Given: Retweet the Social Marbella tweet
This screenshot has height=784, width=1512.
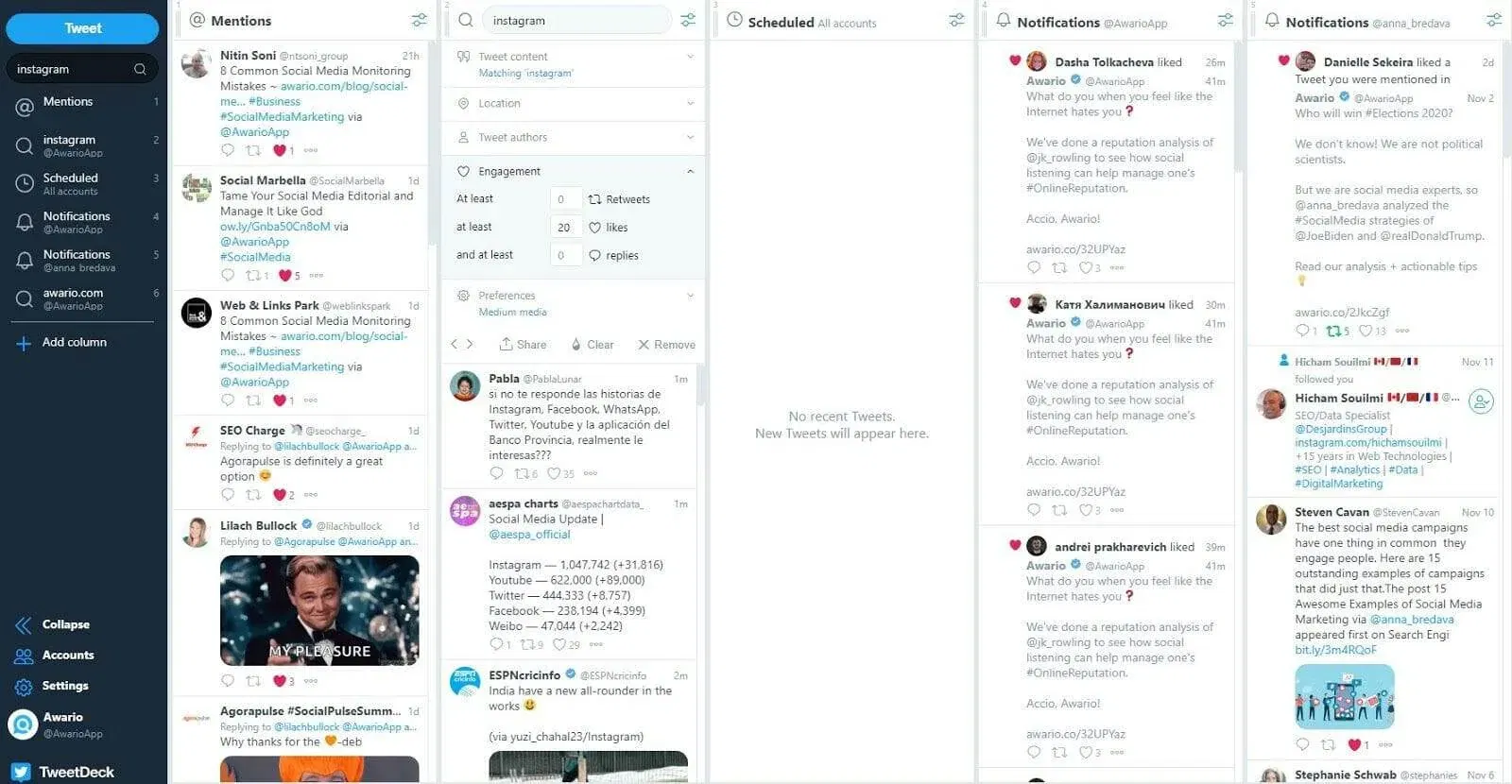Looking at the screenshot, I should (x=253, y=276).
